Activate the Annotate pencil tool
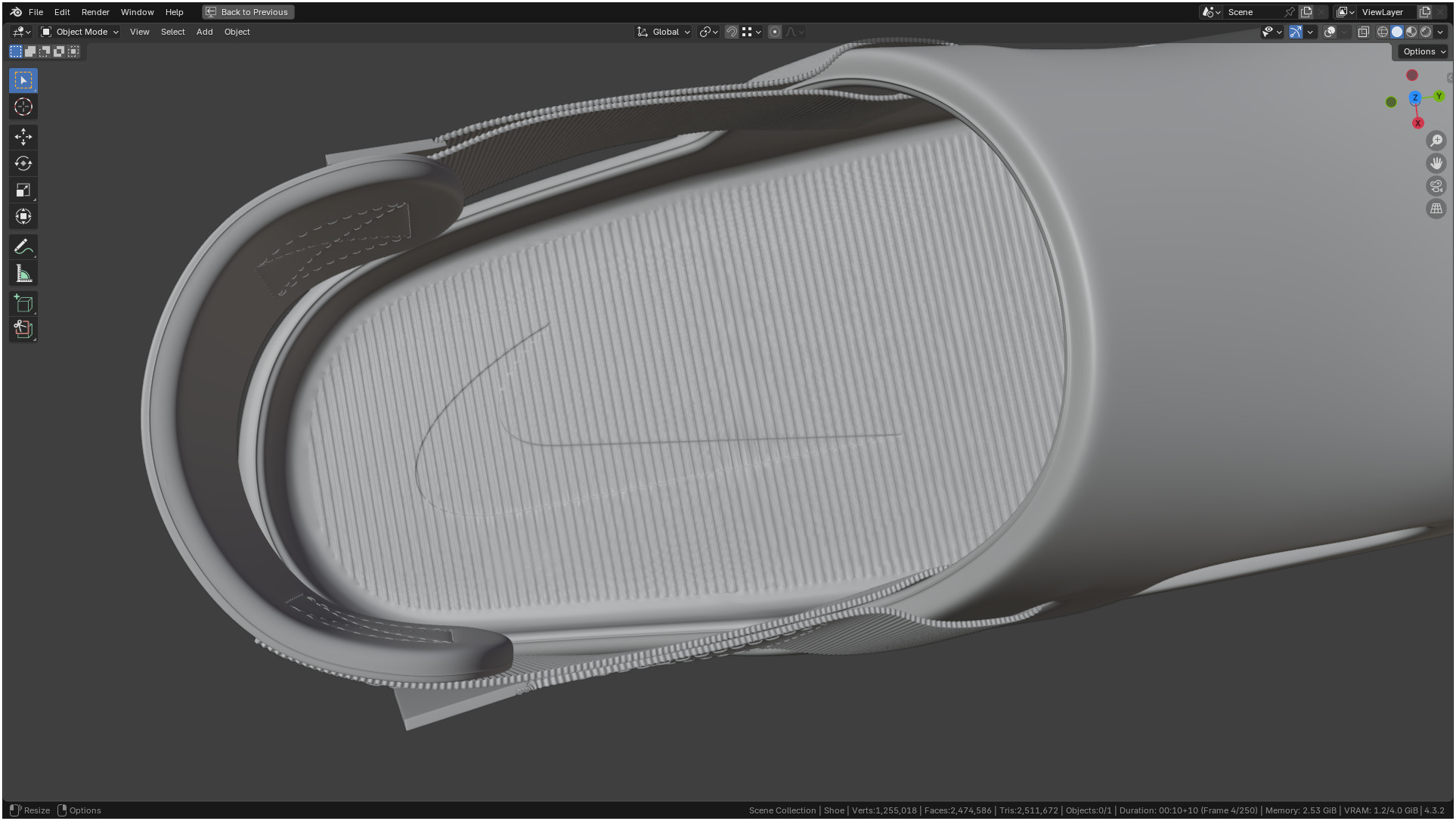 [23, 246]
